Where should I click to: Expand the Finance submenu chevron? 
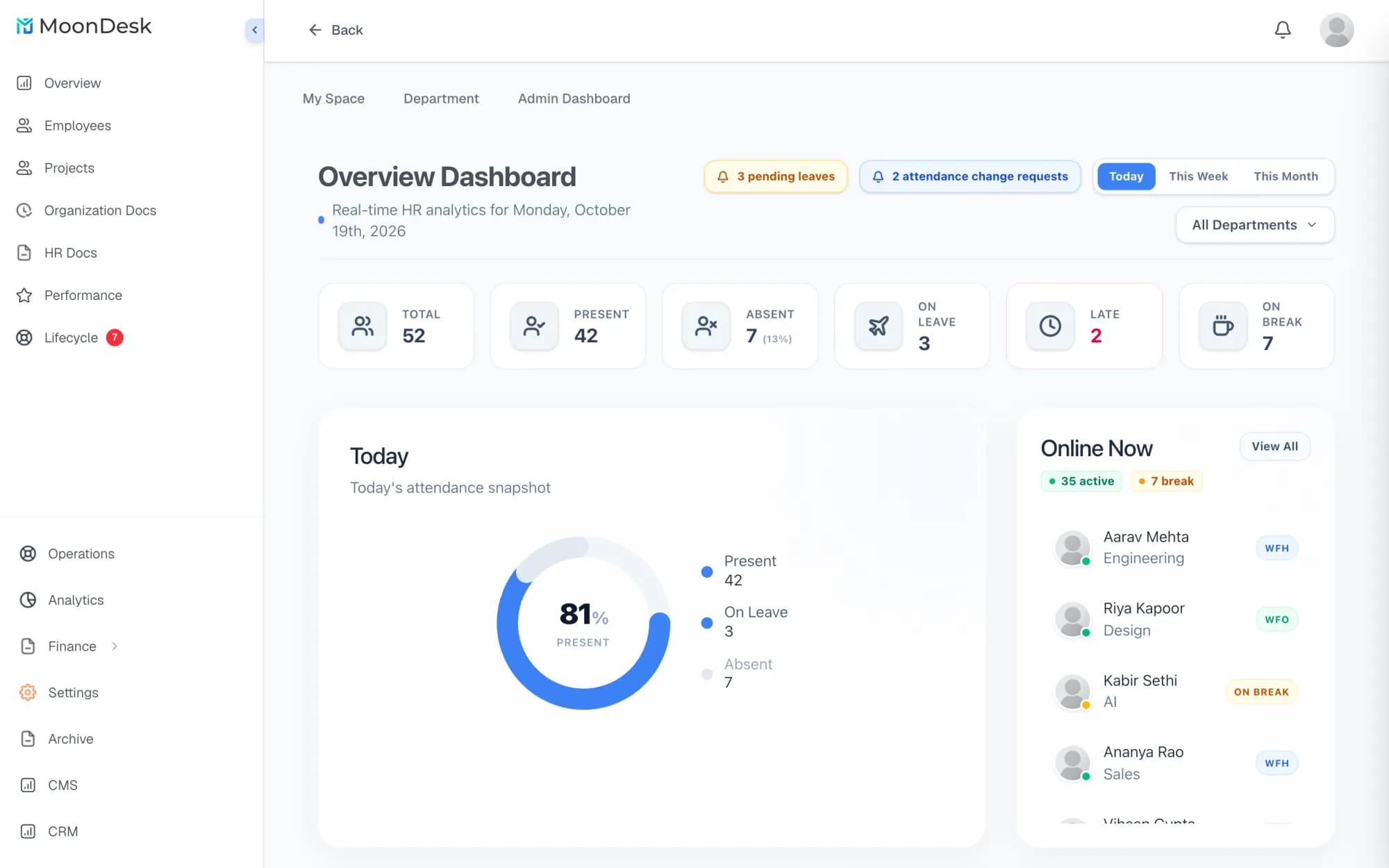pos(115,646)
